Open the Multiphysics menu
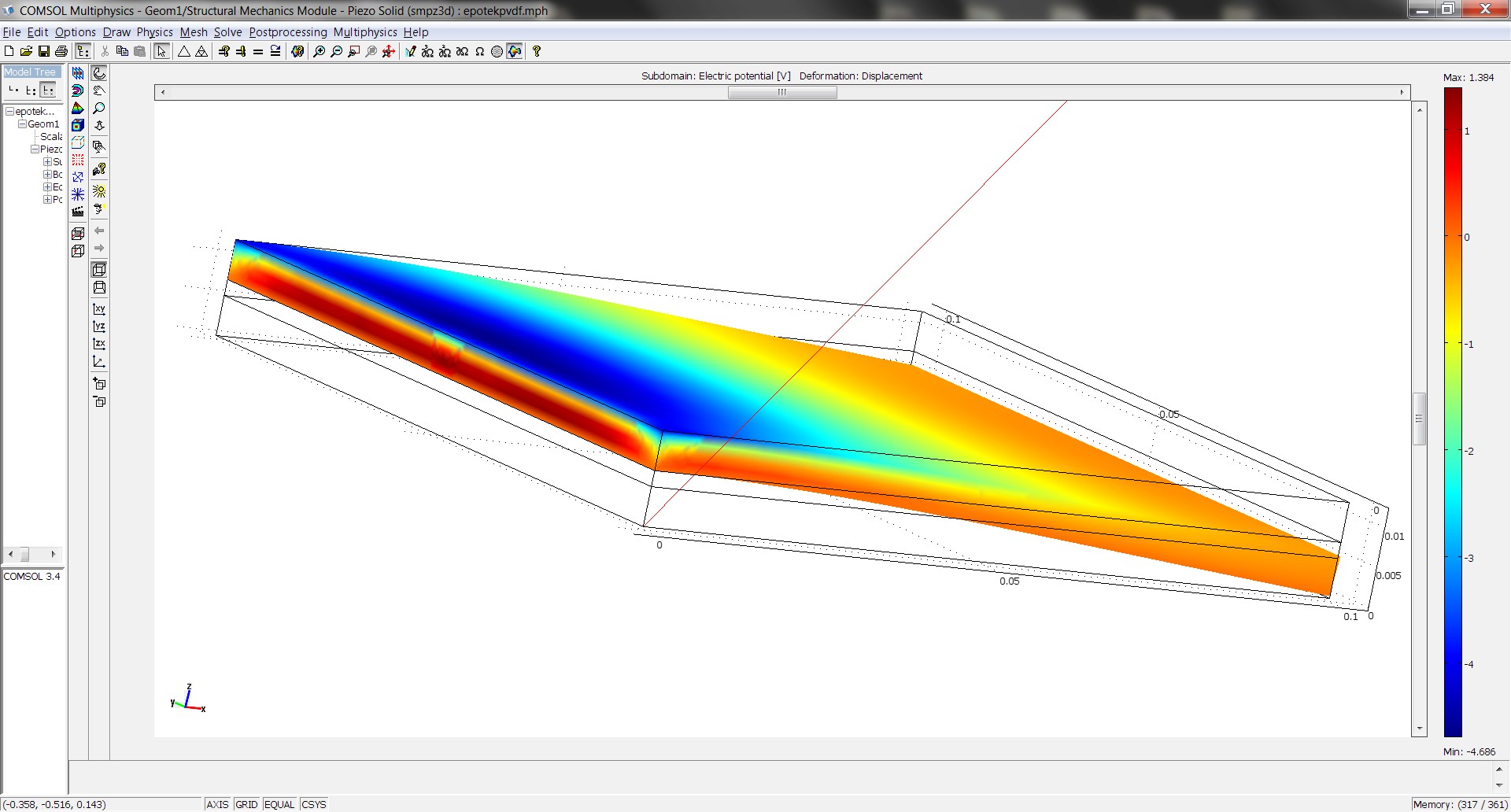The image size is (1511, 812). point(365,32)
